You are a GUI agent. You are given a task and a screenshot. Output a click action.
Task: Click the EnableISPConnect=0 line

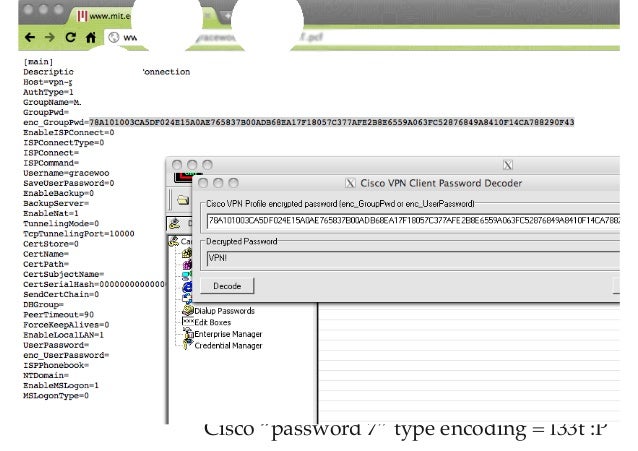68,132
